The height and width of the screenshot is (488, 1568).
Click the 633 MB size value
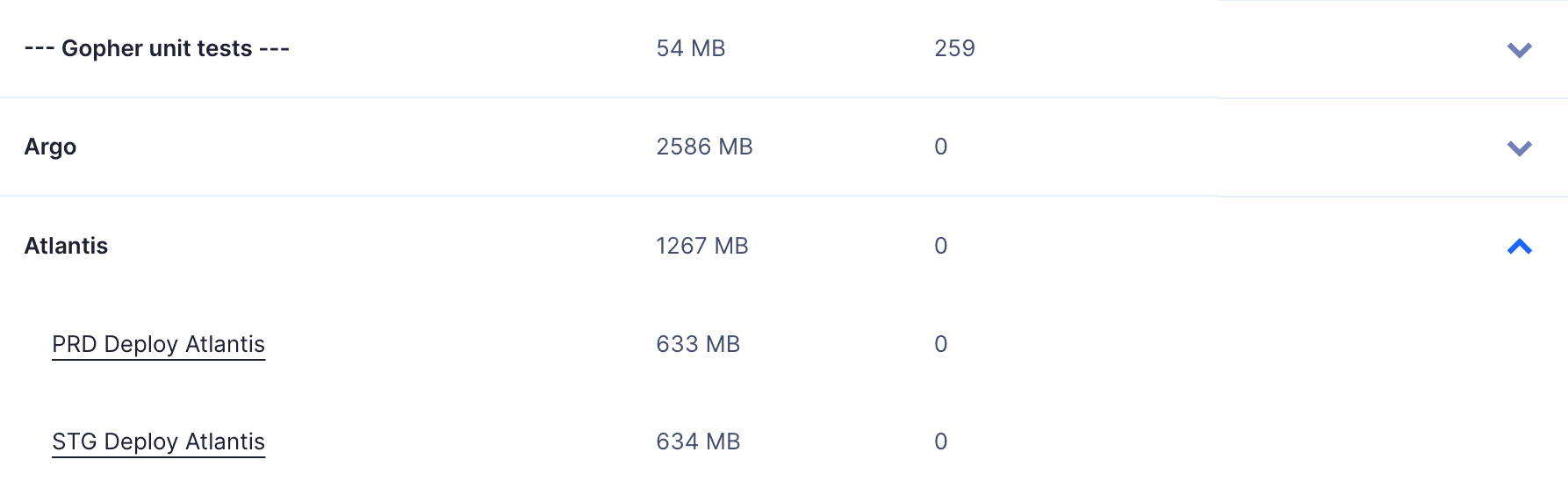pos(698,344)
